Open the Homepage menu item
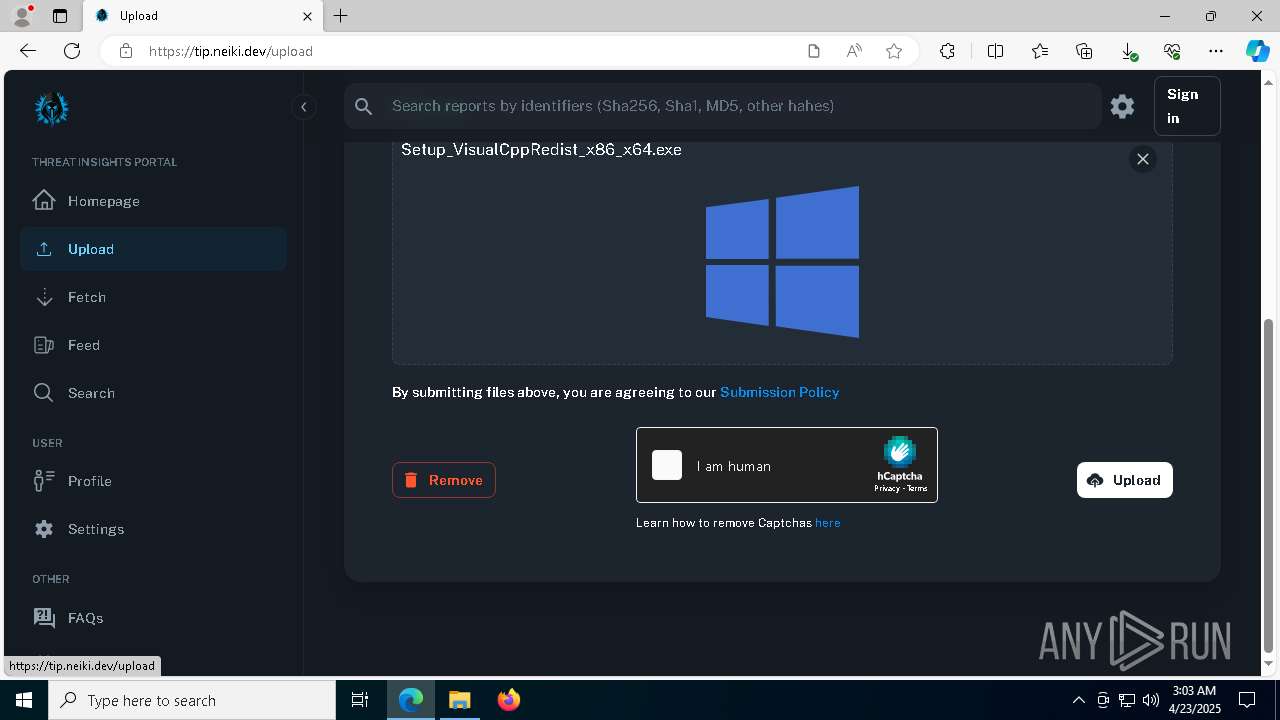 pyautogui.click(x=153, y=201)
